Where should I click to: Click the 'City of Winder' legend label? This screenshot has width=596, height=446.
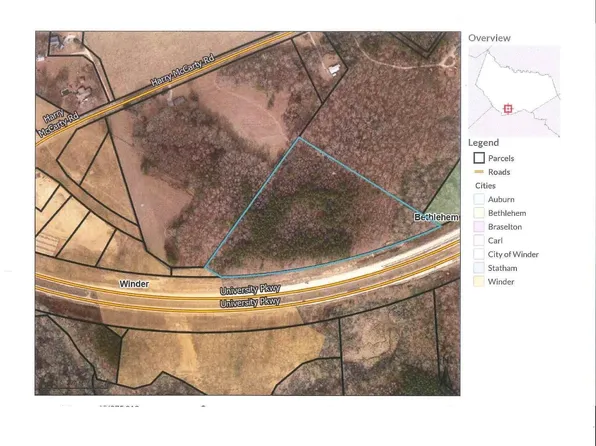[x=513, y=254]
